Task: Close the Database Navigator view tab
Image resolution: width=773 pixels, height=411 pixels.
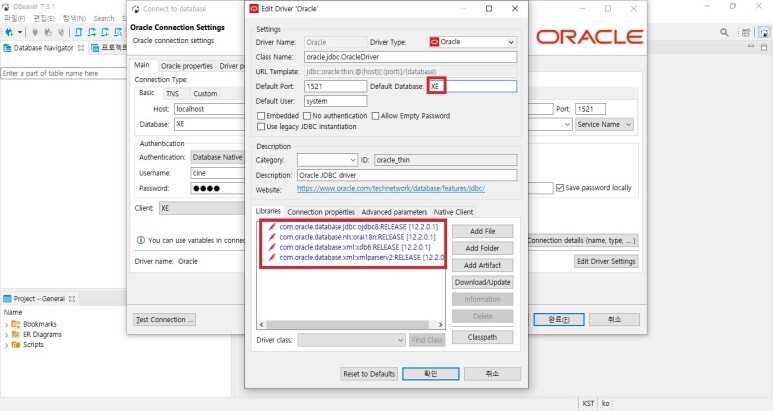Action: point(81,48)
